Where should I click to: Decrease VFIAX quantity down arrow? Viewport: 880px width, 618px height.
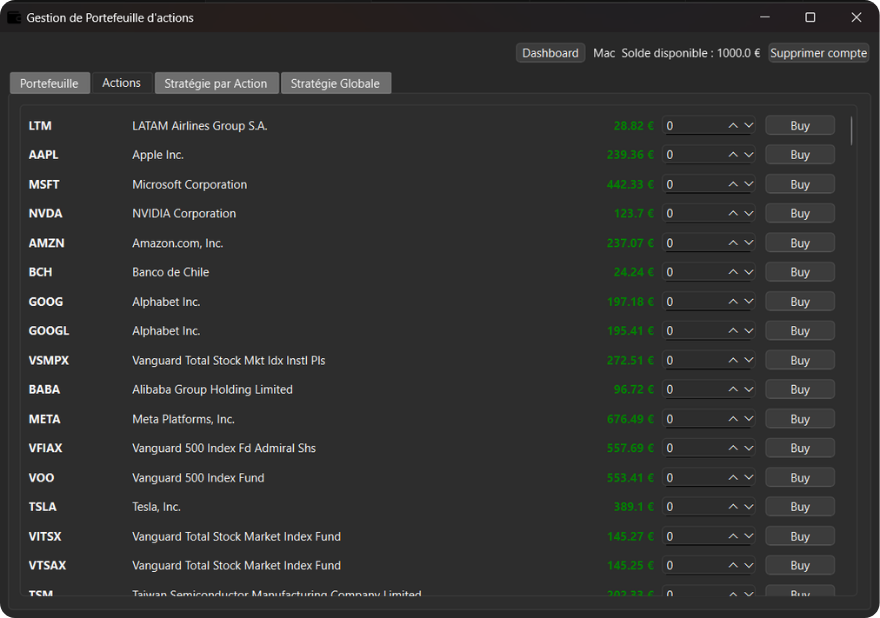pos(749,448)
